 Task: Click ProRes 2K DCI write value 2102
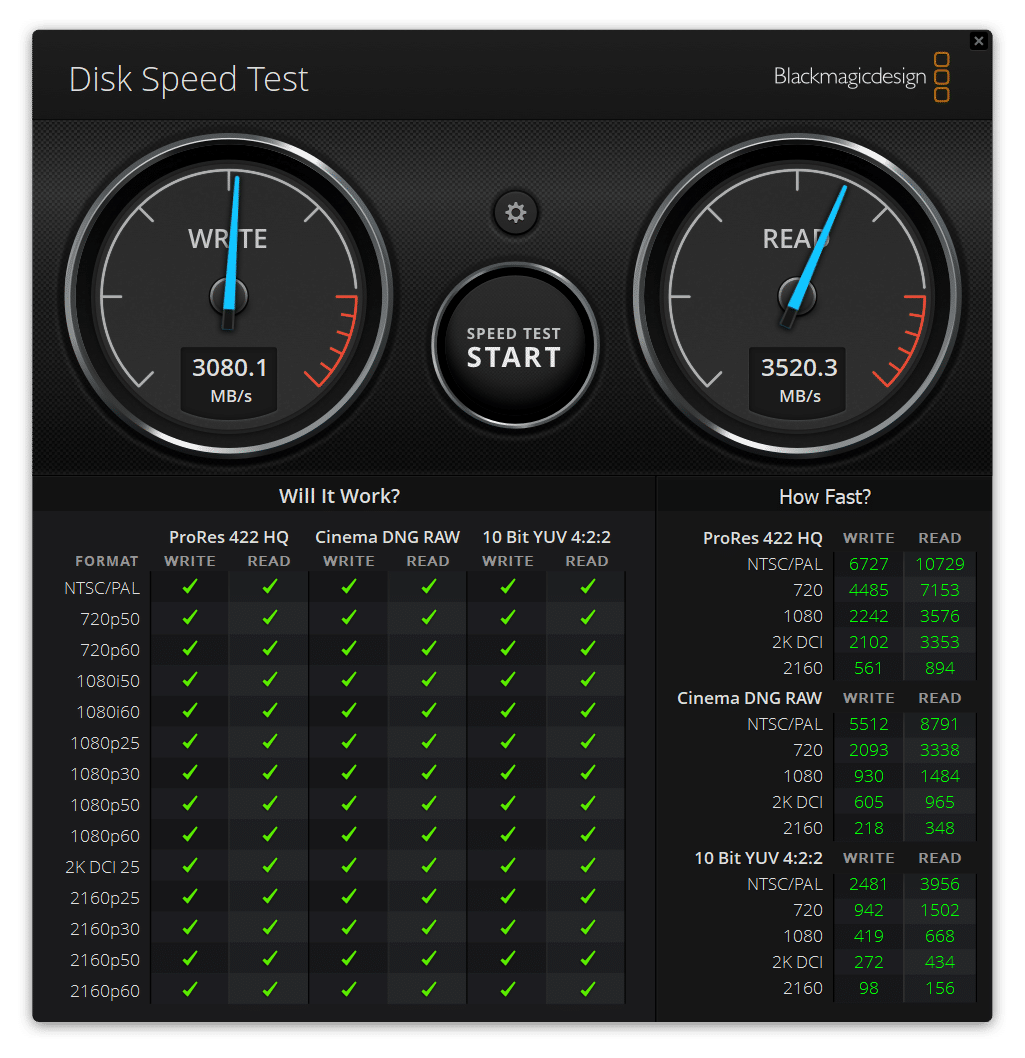[868, 642]
